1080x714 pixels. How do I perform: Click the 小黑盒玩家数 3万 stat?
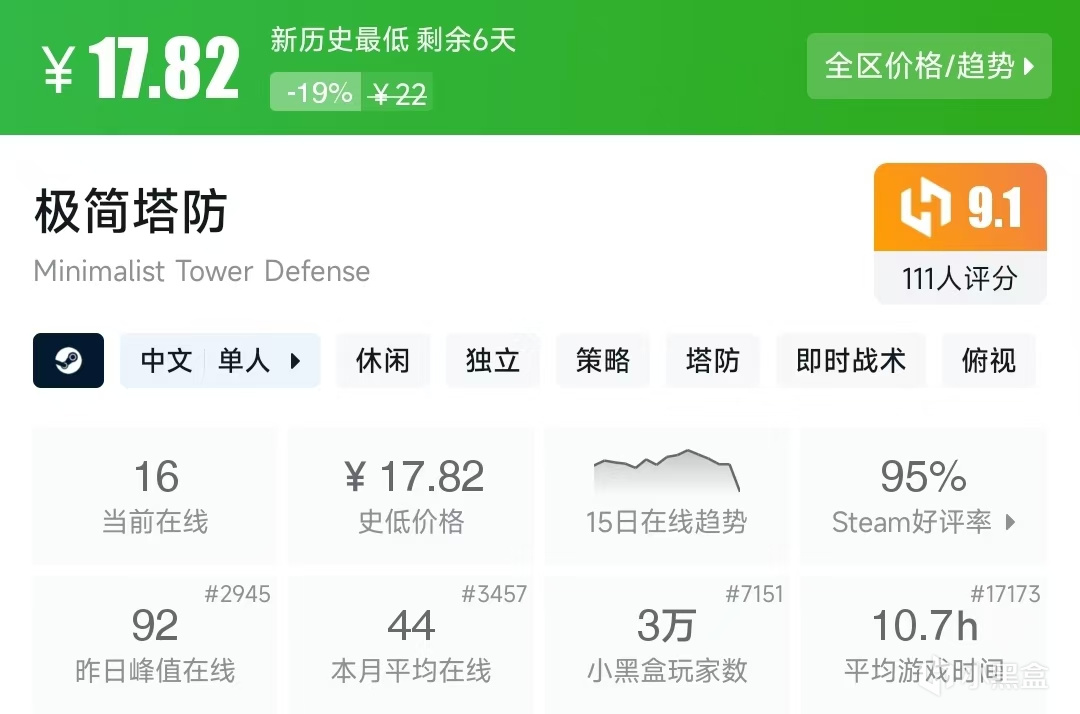[666, 640]
